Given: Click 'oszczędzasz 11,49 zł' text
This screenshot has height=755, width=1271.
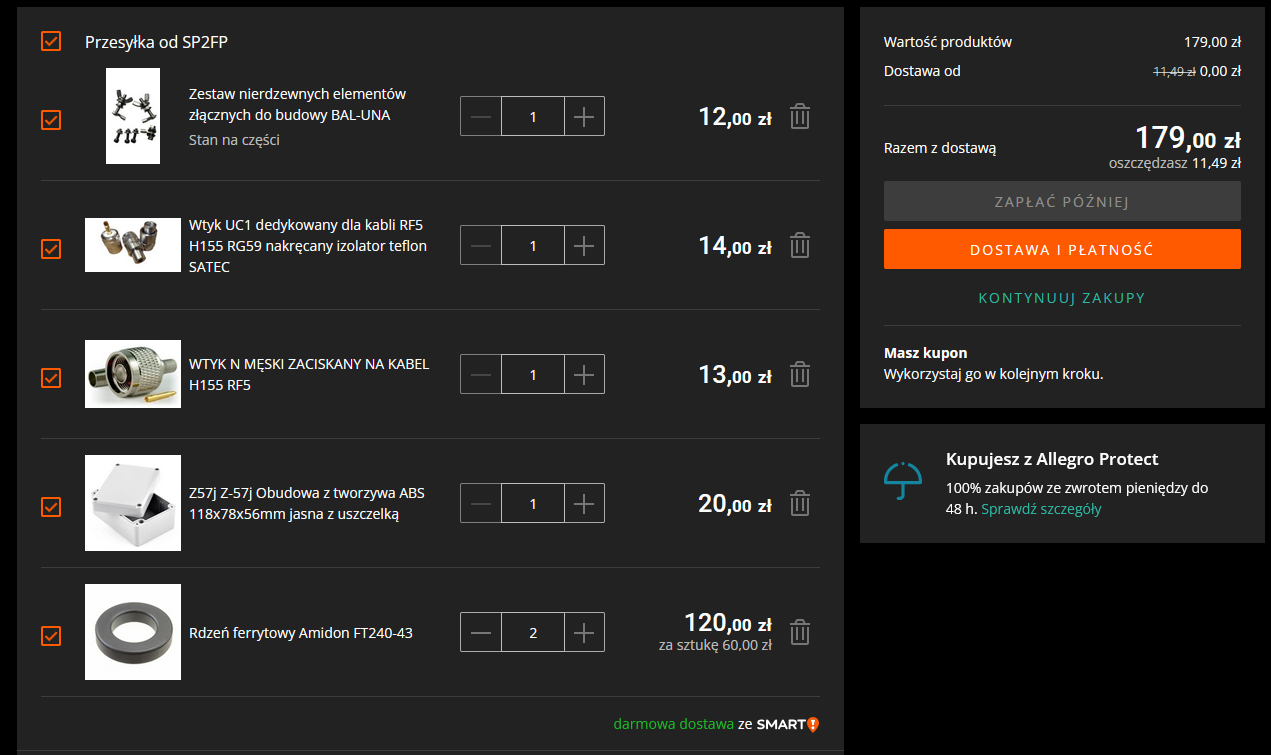Looking at the screenshot, I should [1175, 163].
